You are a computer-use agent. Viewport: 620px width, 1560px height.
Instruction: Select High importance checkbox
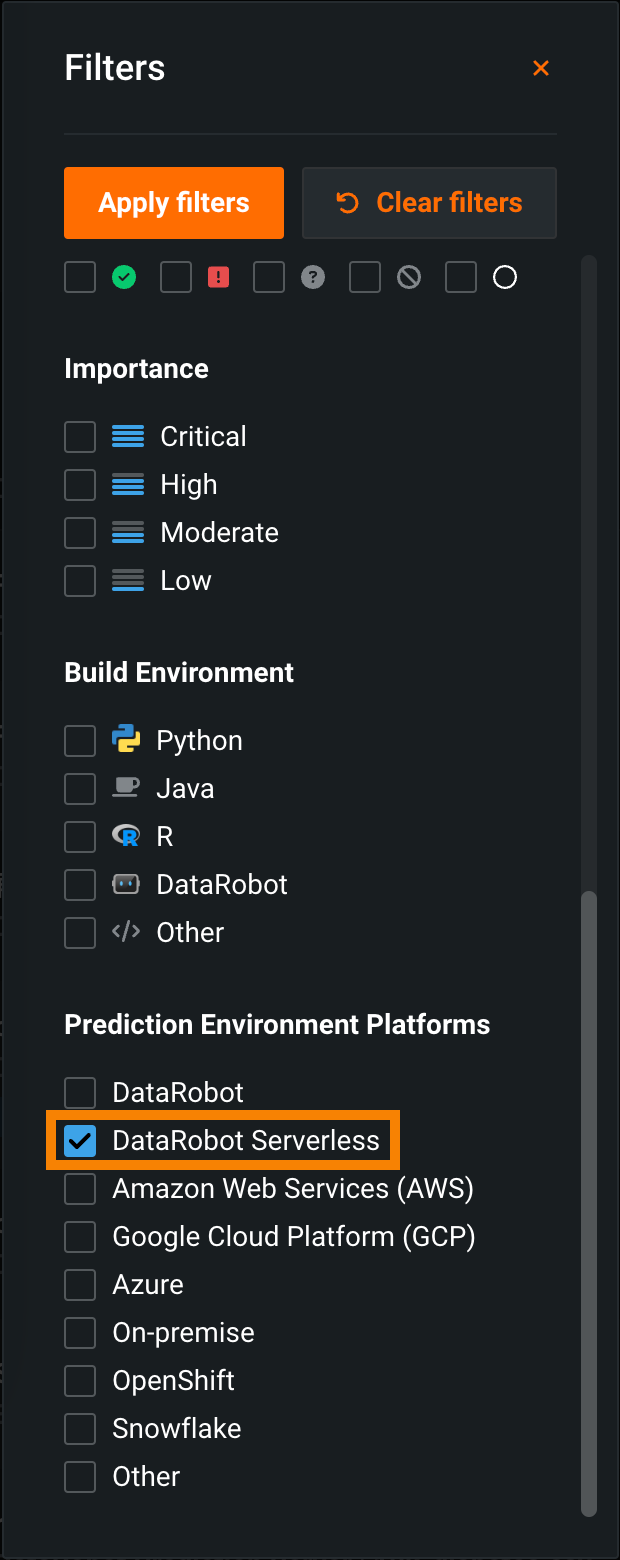click(x=80, y=484)
